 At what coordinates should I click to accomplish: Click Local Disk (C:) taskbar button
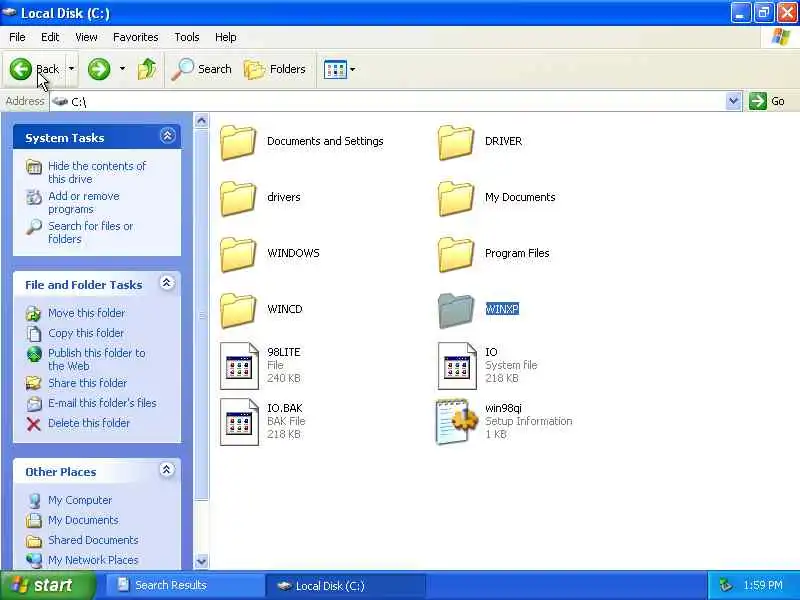click(x=345, y=586)
